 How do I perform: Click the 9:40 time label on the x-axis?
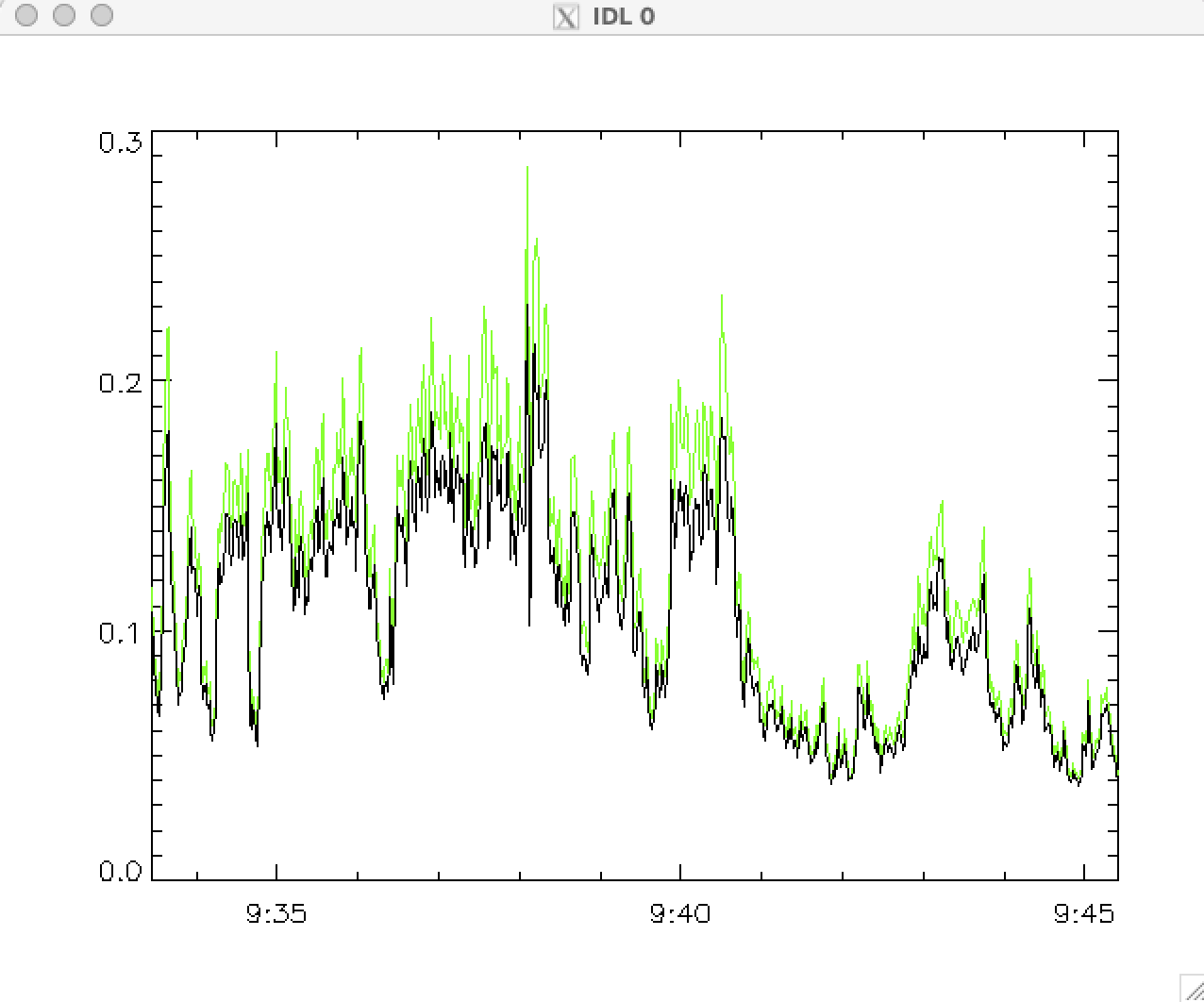point(680,913)
